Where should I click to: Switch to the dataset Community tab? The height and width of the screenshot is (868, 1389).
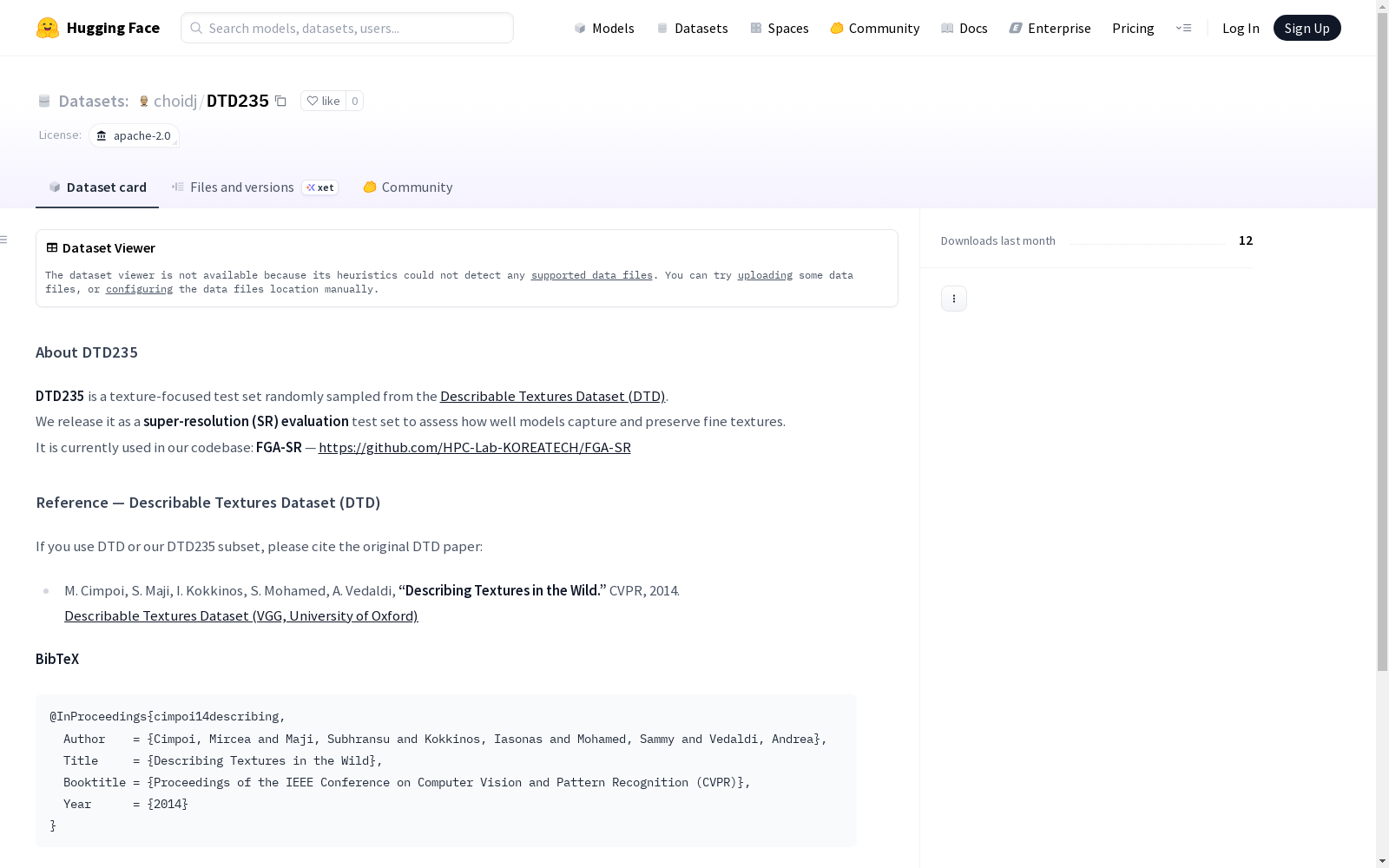pos(407,187)
